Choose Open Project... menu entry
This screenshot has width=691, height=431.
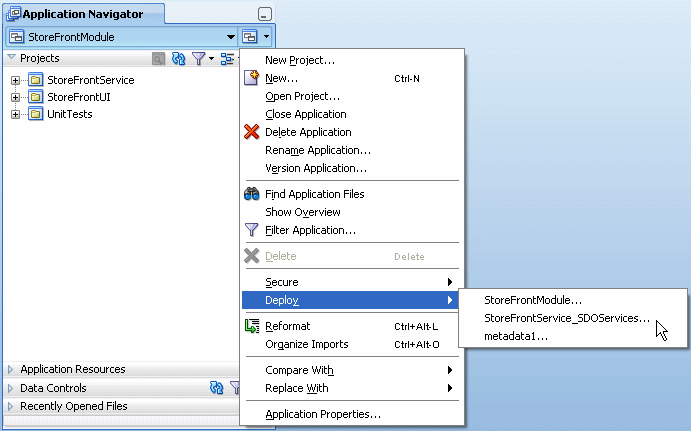click(x=353, y=97)
